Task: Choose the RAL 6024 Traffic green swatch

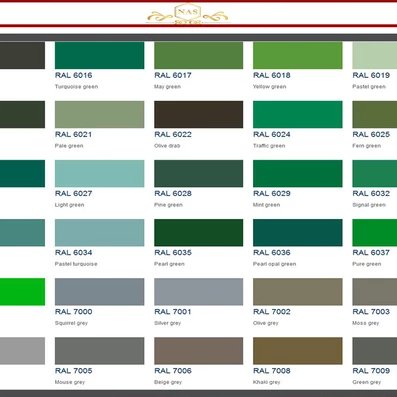Action: pos(298,114)
